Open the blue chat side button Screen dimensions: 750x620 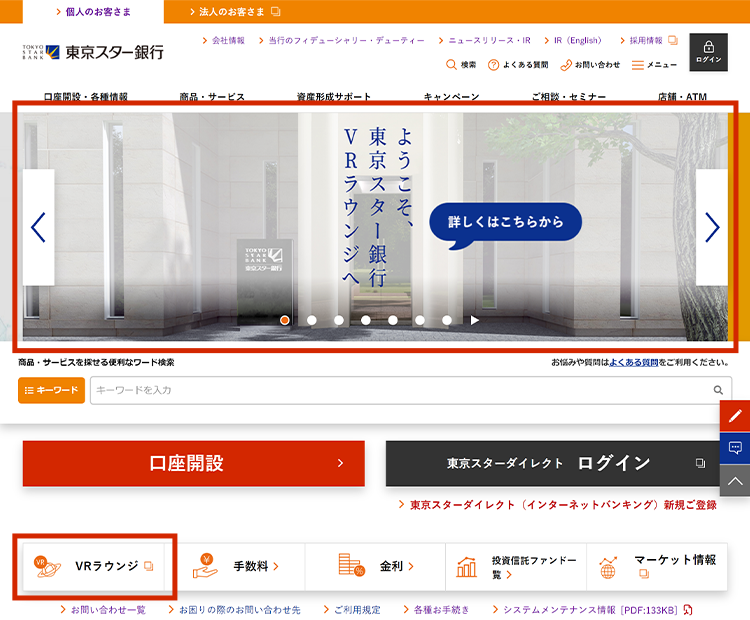coord(735,448)
